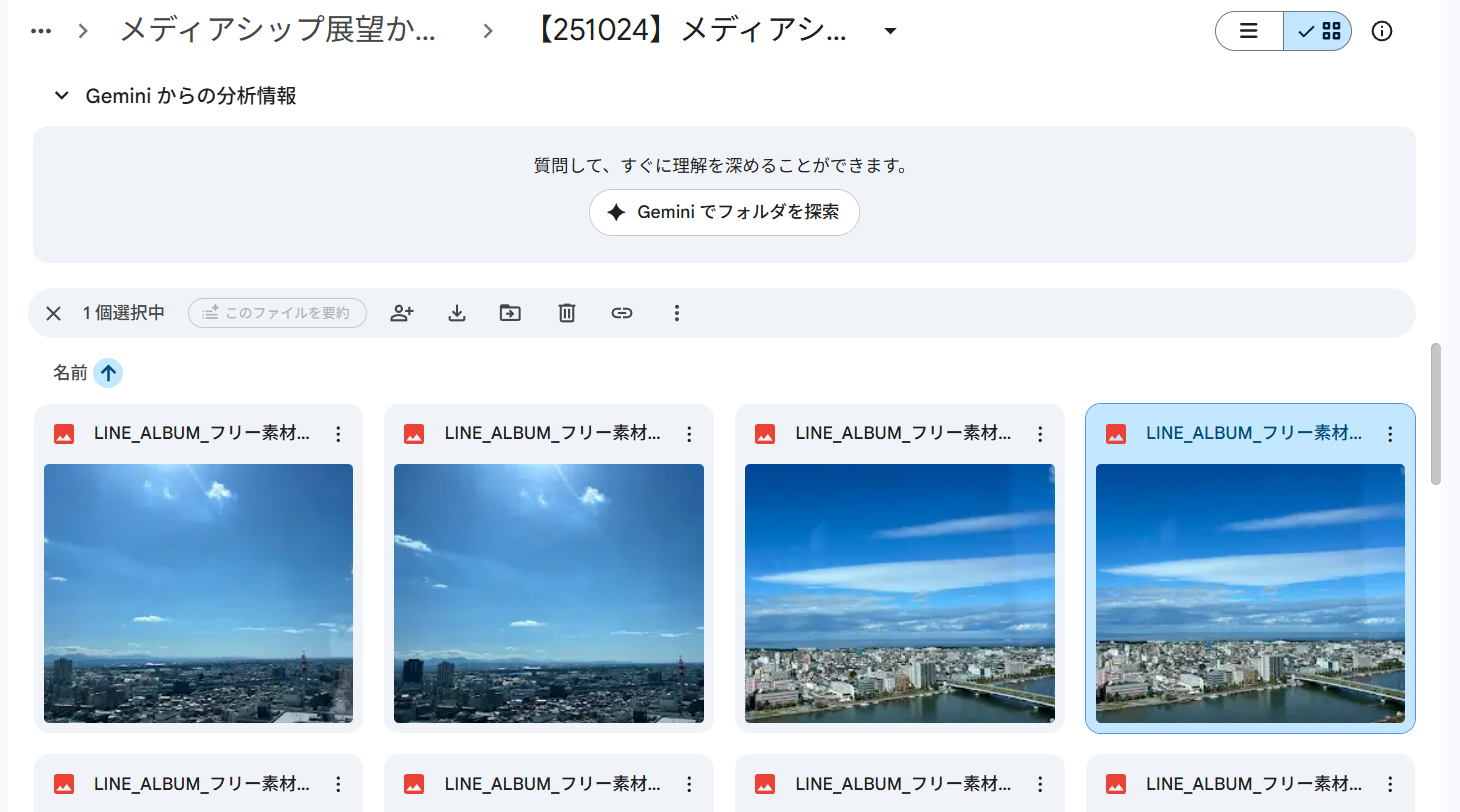Open more actions in selection toolbar

coord(677,313)
